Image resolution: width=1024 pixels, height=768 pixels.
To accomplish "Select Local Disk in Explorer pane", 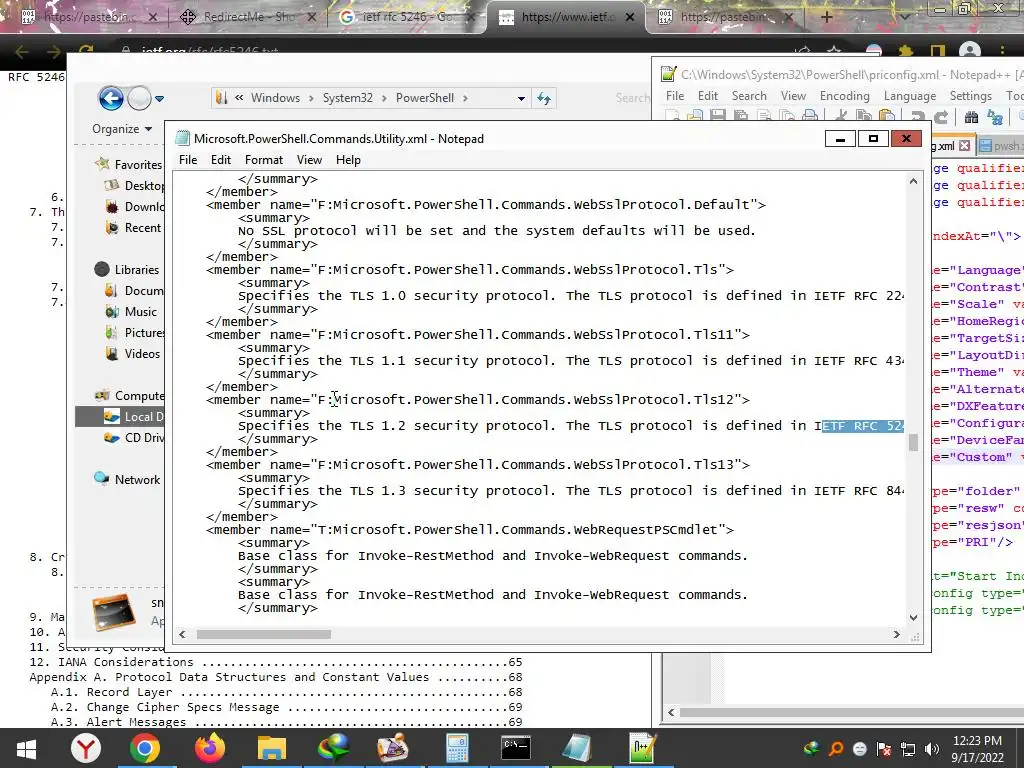I will tap(120, 417).
